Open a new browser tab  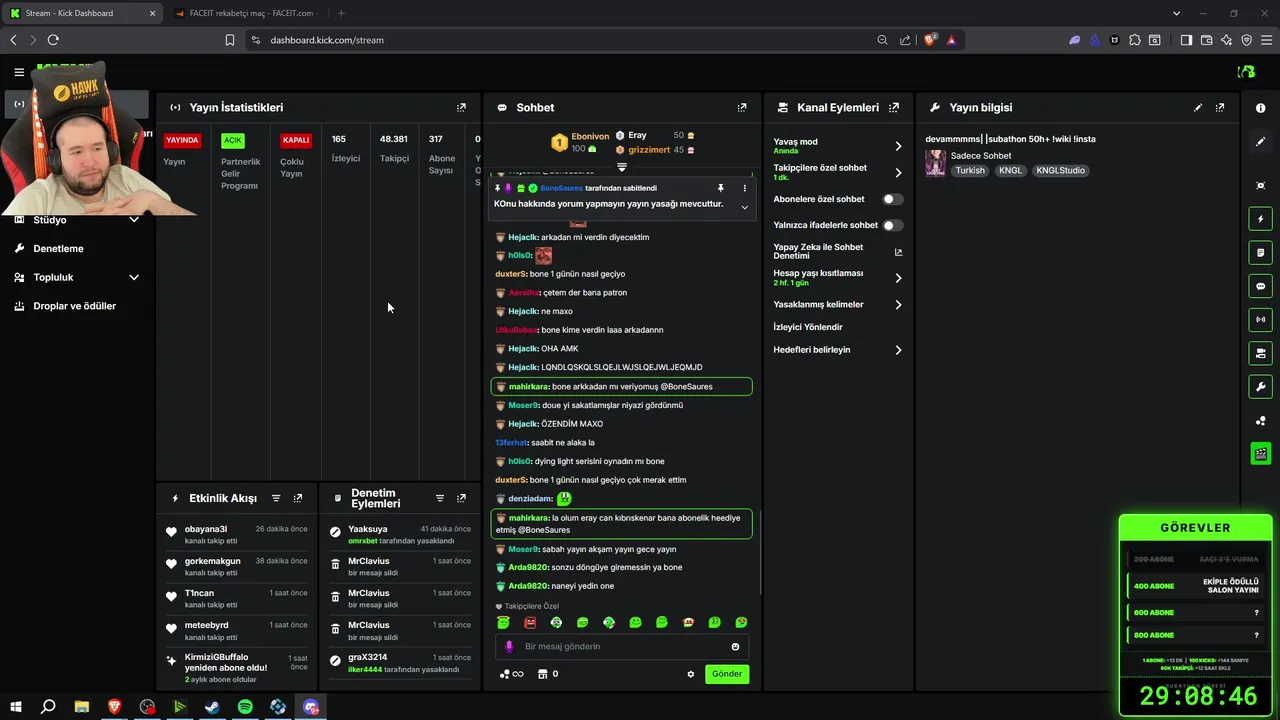point(341,13)
